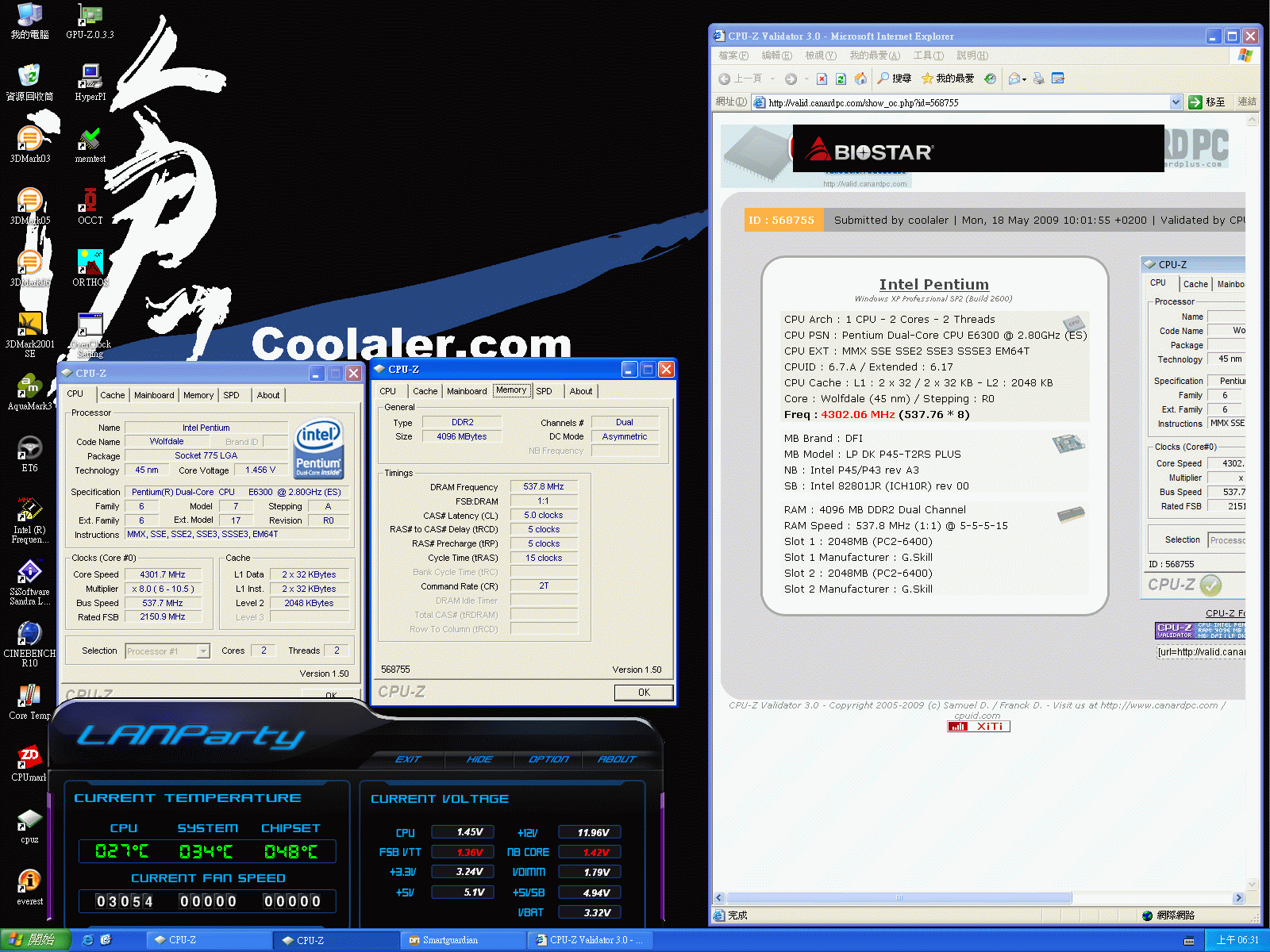
Task: Open the 3DMark05 desktop shortcut
Action: 29,206
